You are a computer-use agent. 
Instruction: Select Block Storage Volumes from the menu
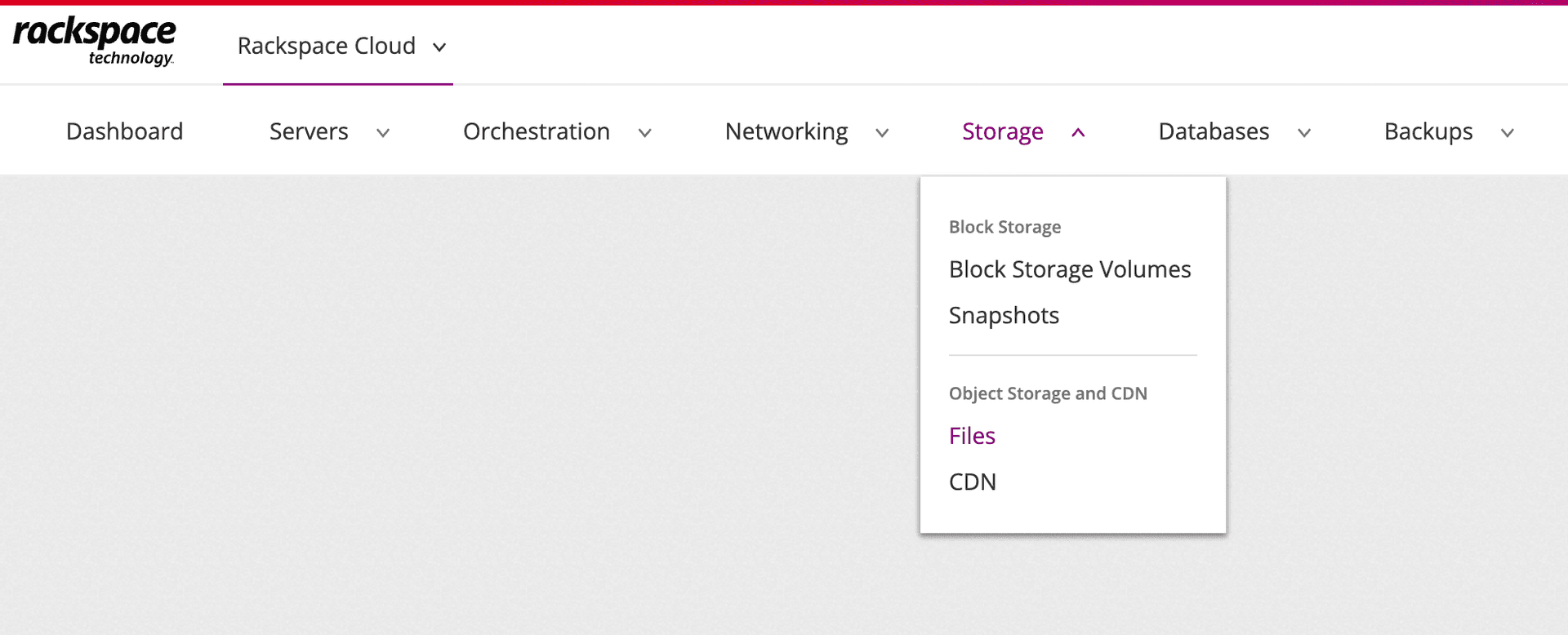pos(1070,269)
